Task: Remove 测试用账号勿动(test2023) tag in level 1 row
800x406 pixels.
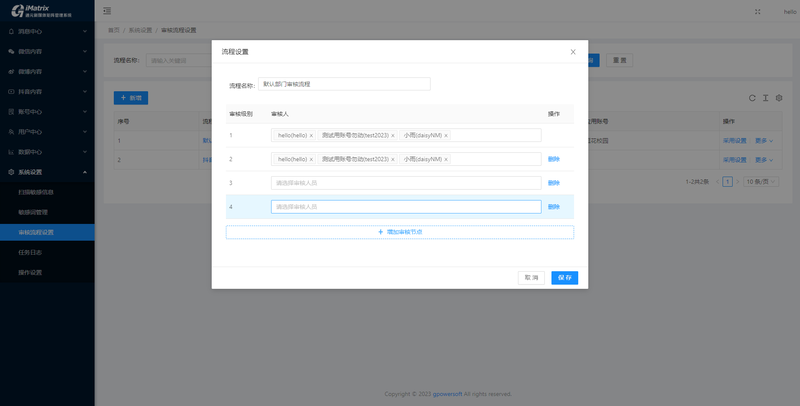Action: click(x=393, y=135)
